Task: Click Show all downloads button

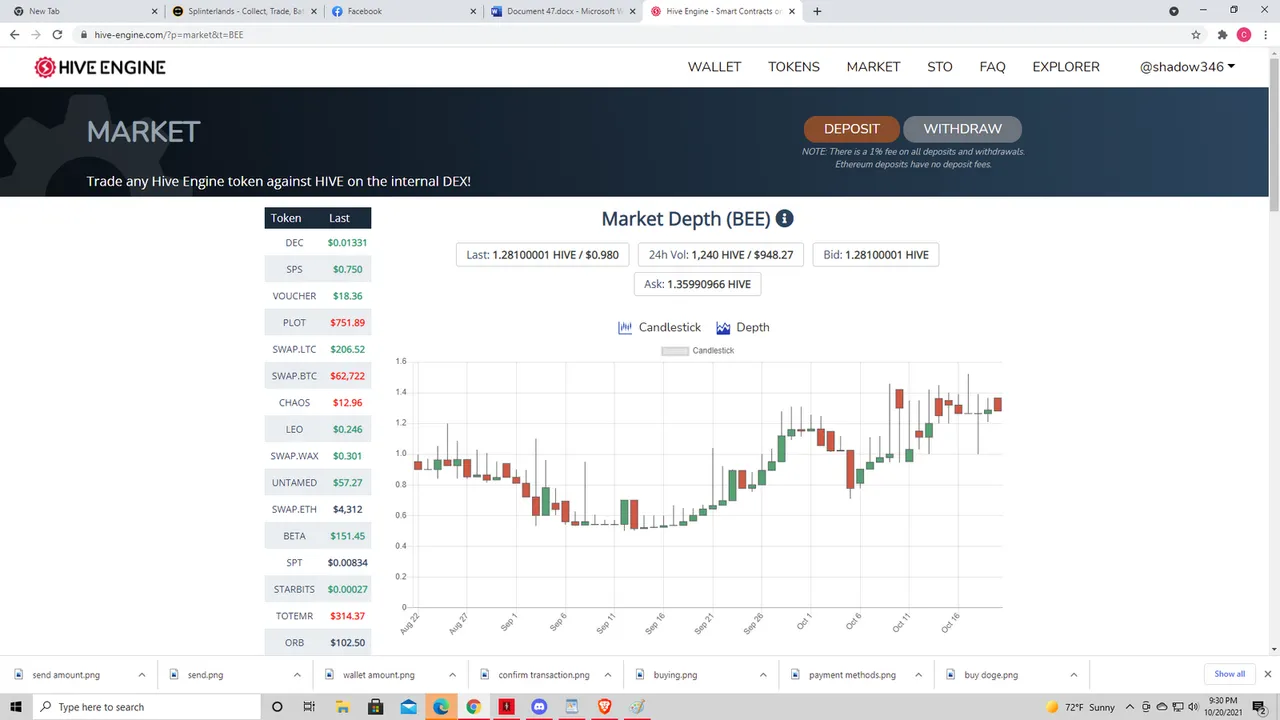Action: click(x=1230, y=674)
